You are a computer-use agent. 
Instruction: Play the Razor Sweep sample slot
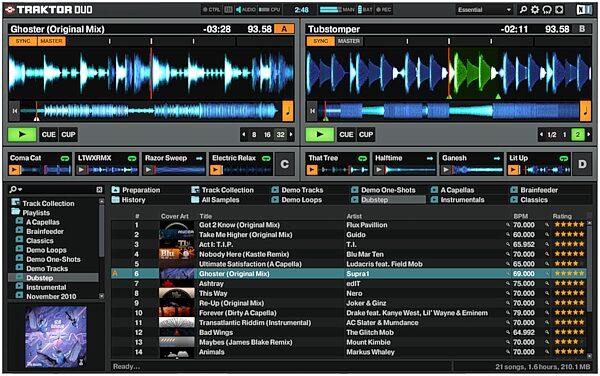[148, 169]
